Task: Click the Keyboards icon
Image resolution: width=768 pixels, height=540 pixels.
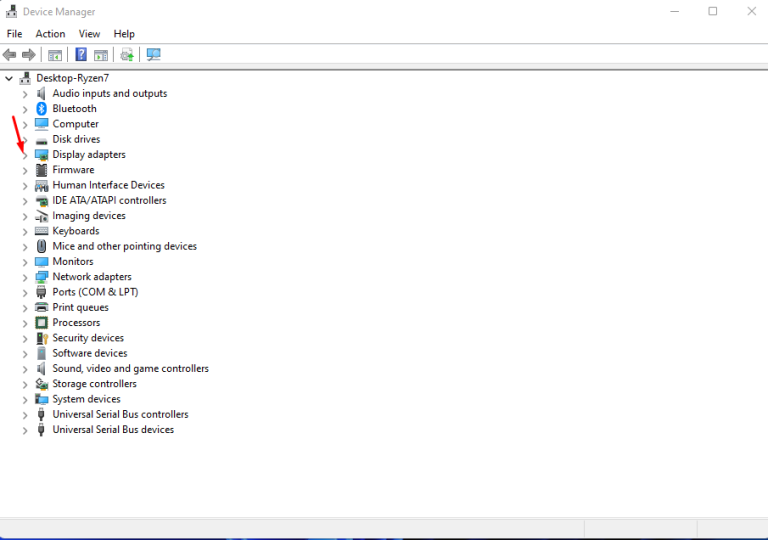Action: 42,231
